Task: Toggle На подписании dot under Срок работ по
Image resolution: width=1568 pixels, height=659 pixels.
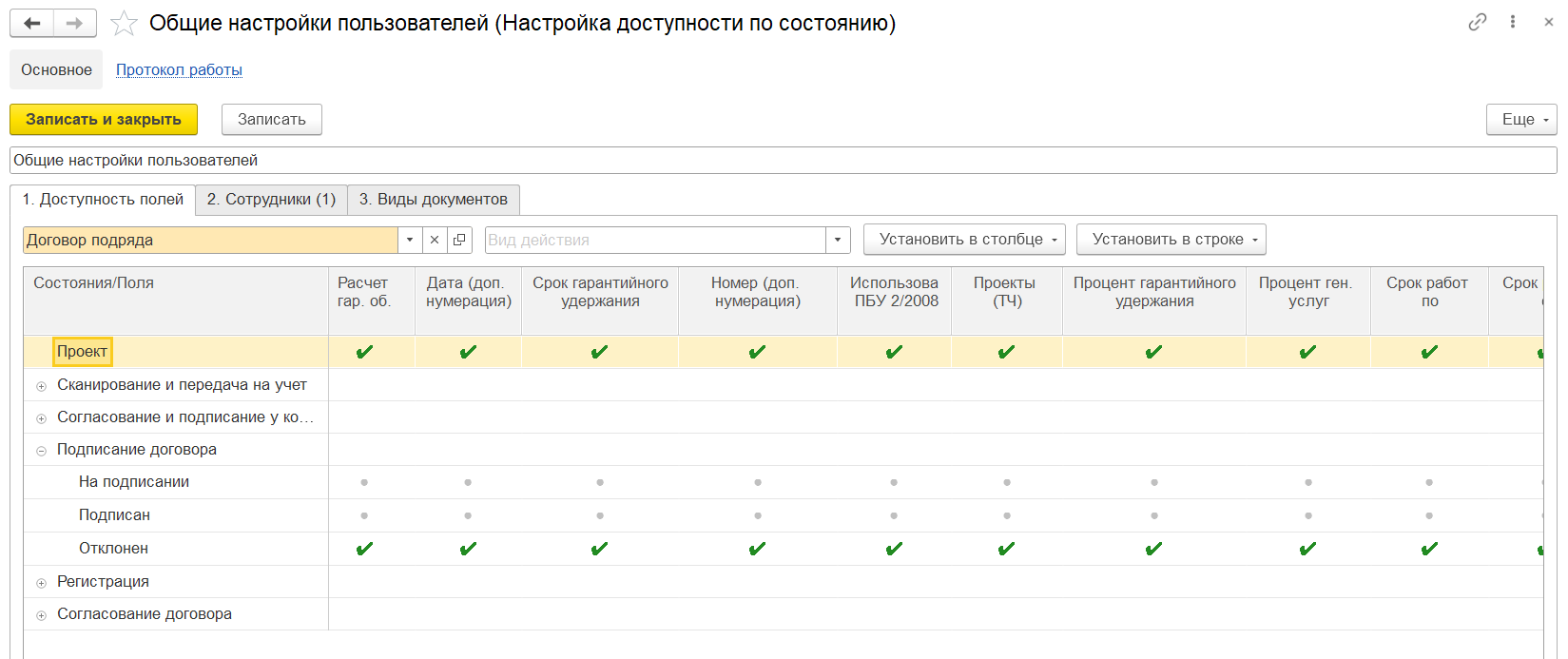Action: [x=1429, y=482]
